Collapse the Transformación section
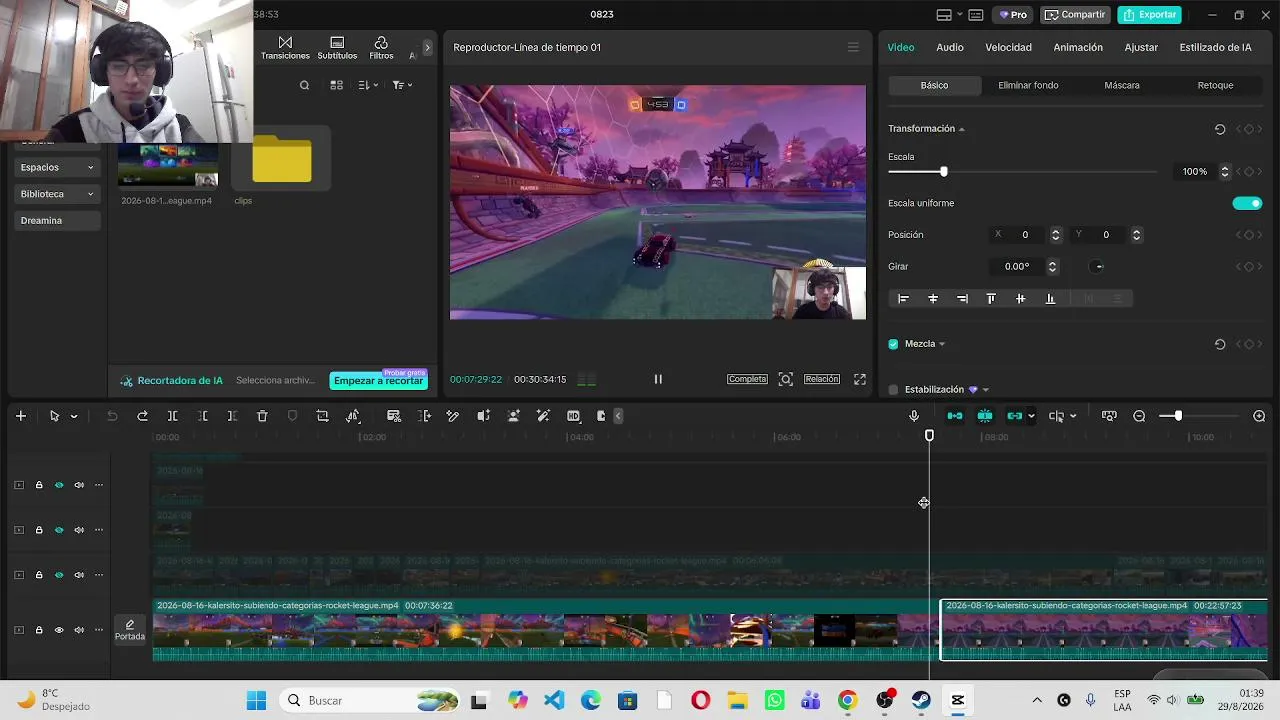 [x=962, y=129]
